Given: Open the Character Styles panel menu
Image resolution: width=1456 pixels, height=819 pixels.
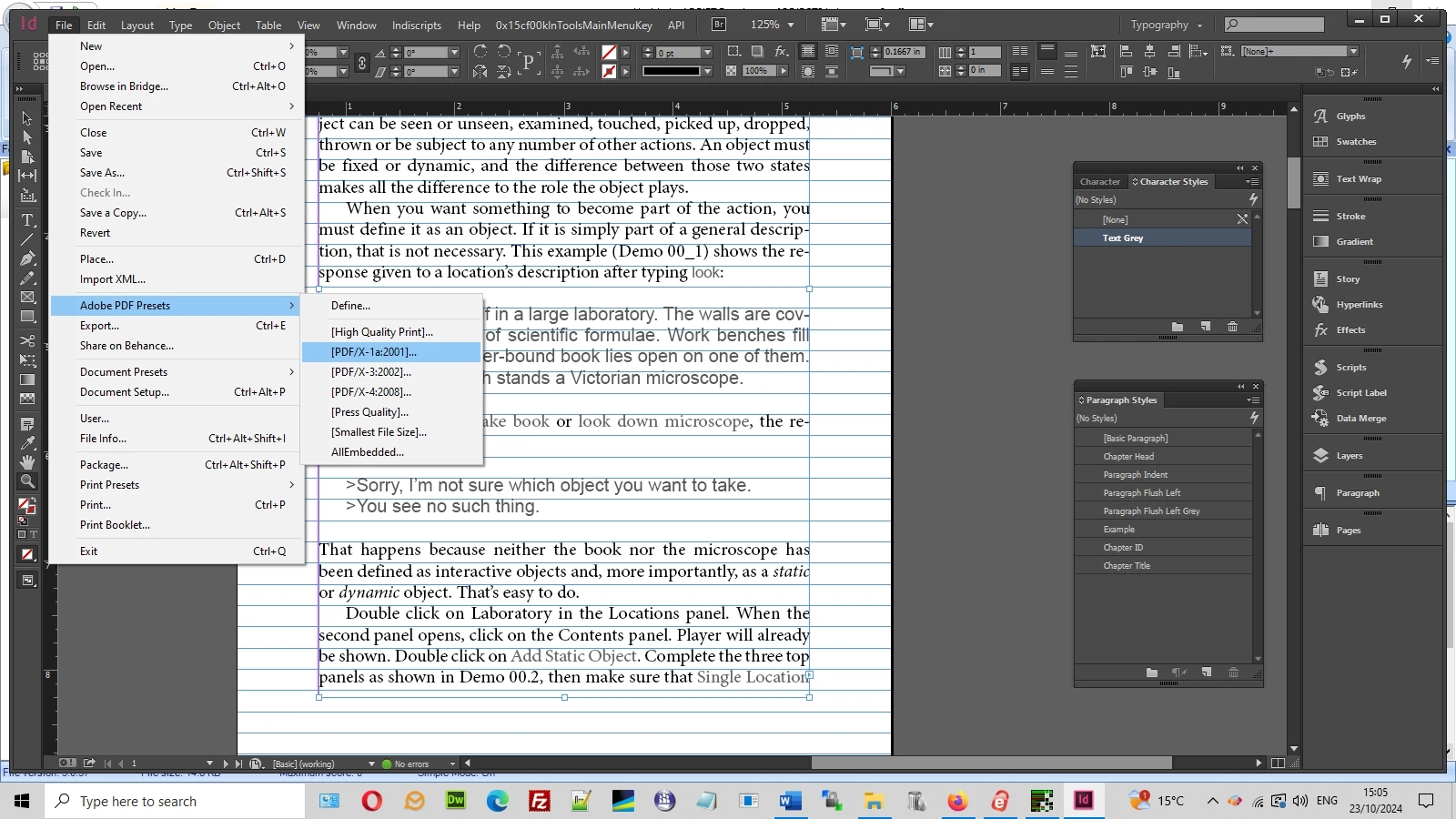Looking at the screenshot, I should click(1252, 182).
